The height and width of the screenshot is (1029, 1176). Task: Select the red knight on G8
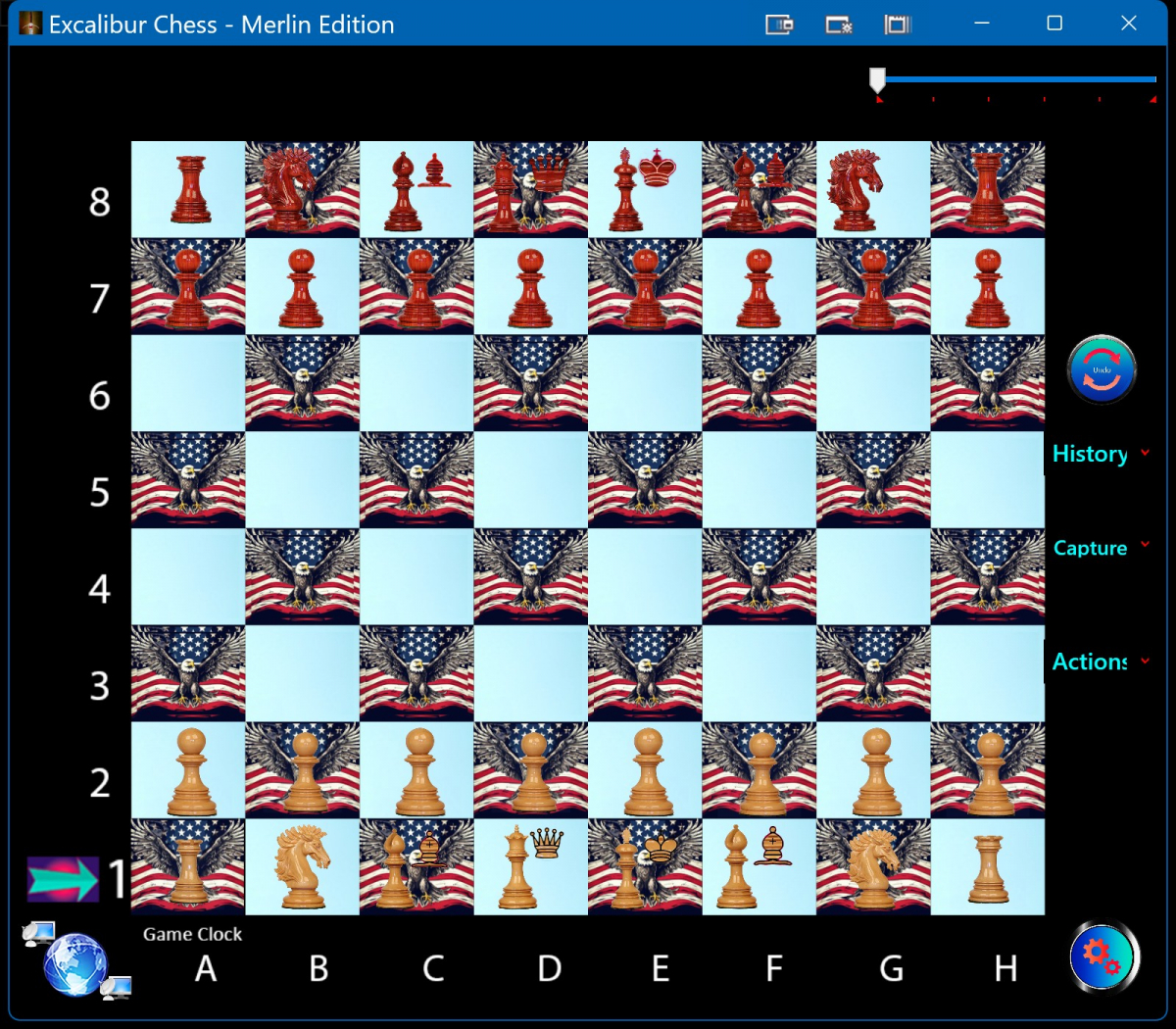pos(872,189)
